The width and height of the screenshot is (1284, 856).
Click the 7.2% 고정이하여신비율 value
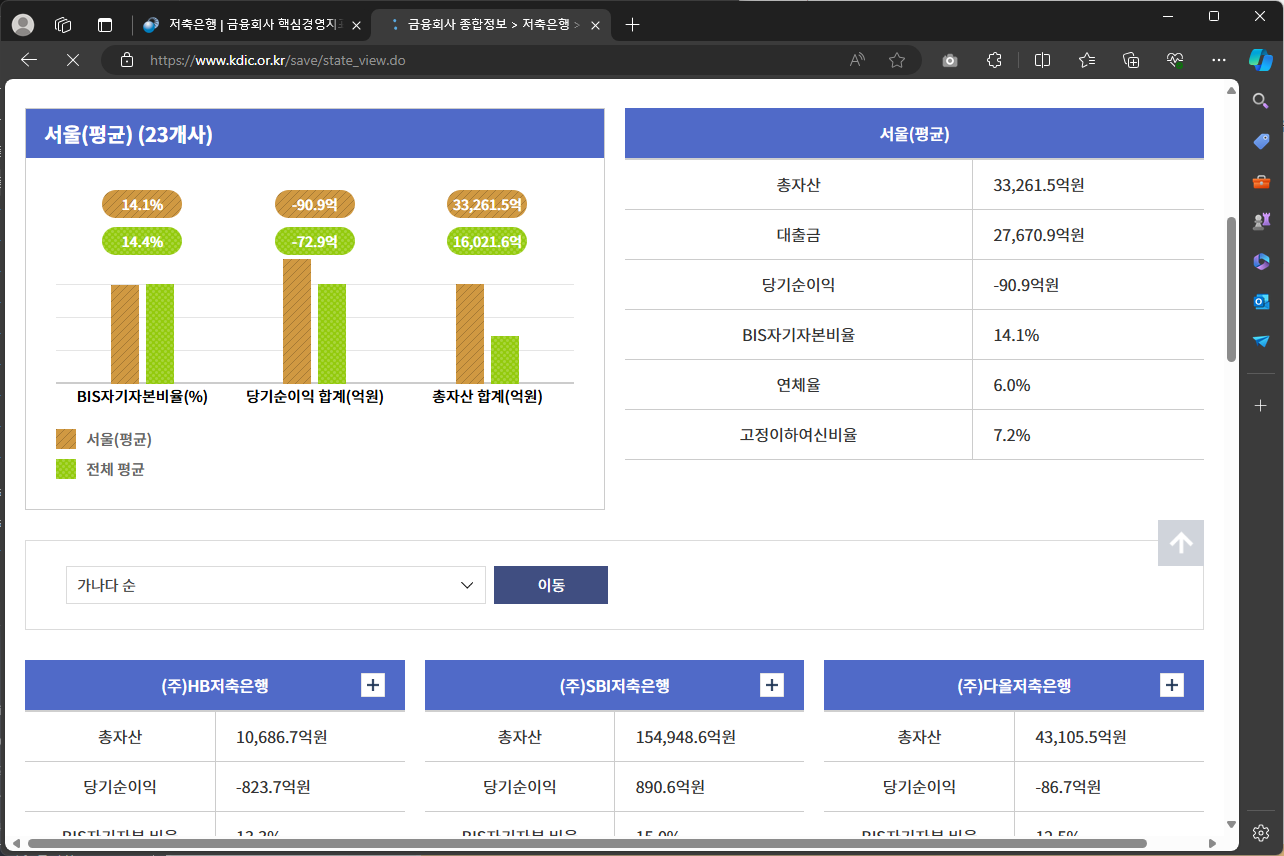coord(1012,435)
